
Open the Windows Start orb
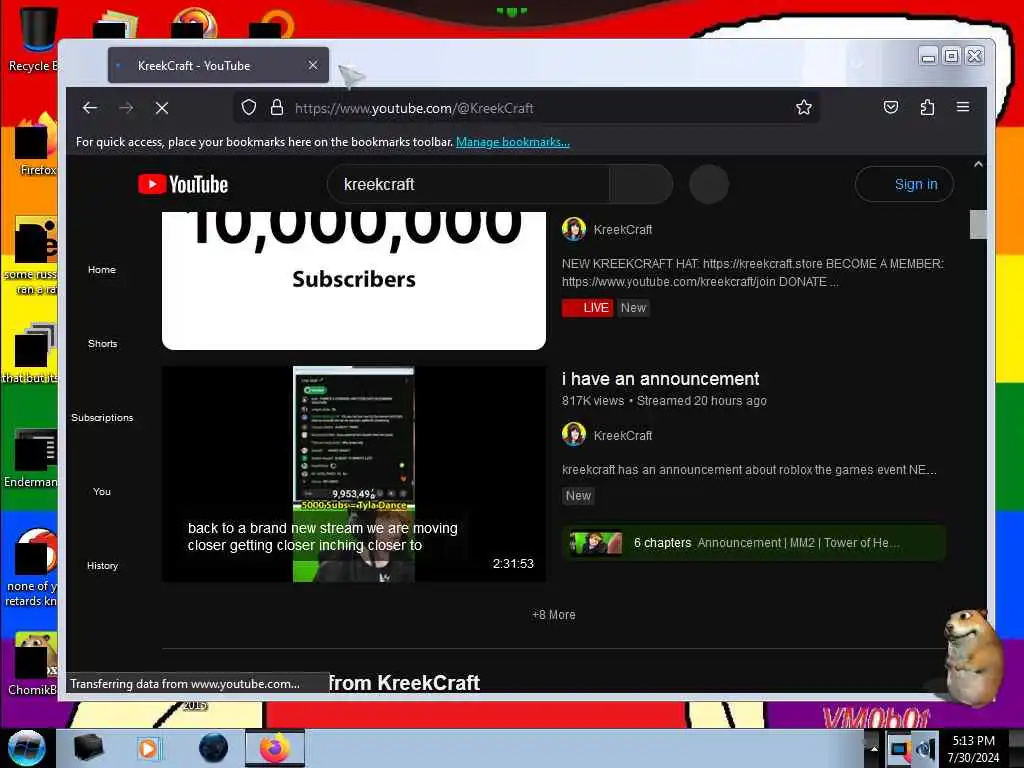[26, 747]
